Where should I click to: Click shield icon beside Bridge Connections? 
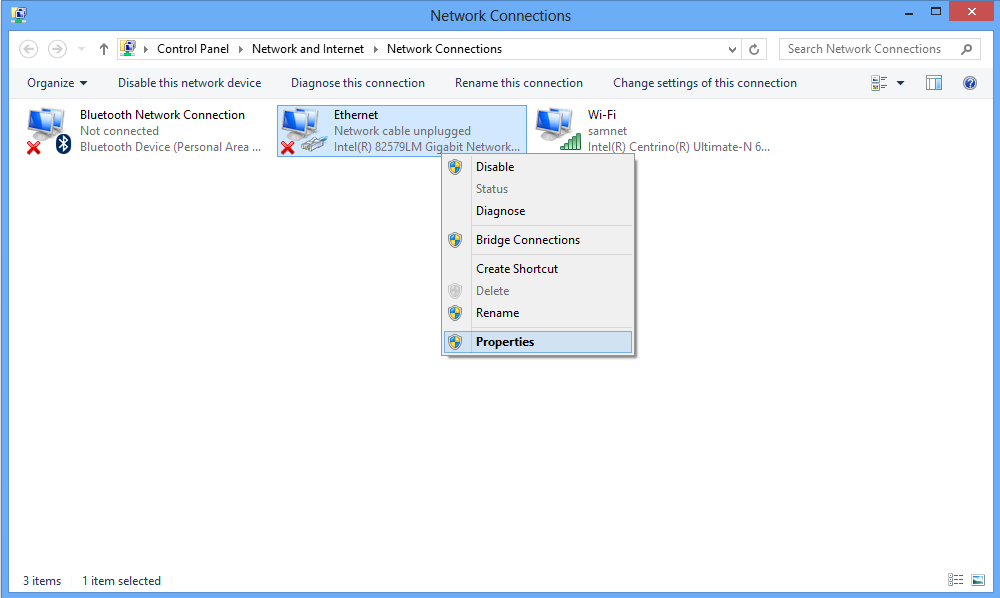coord(455,240)
